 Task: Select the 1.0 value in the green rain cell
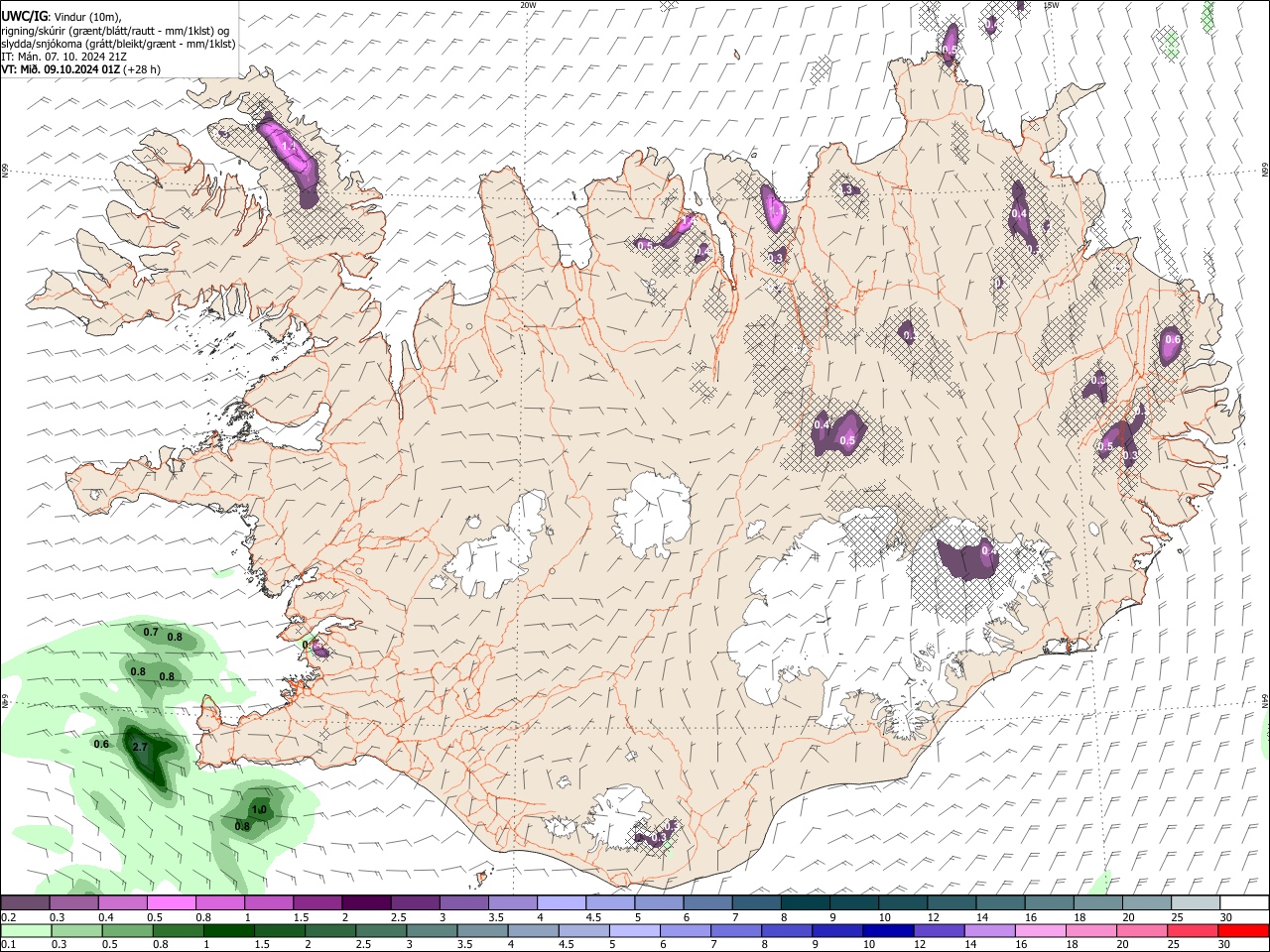pyautogui.click(x=259, y=810)
